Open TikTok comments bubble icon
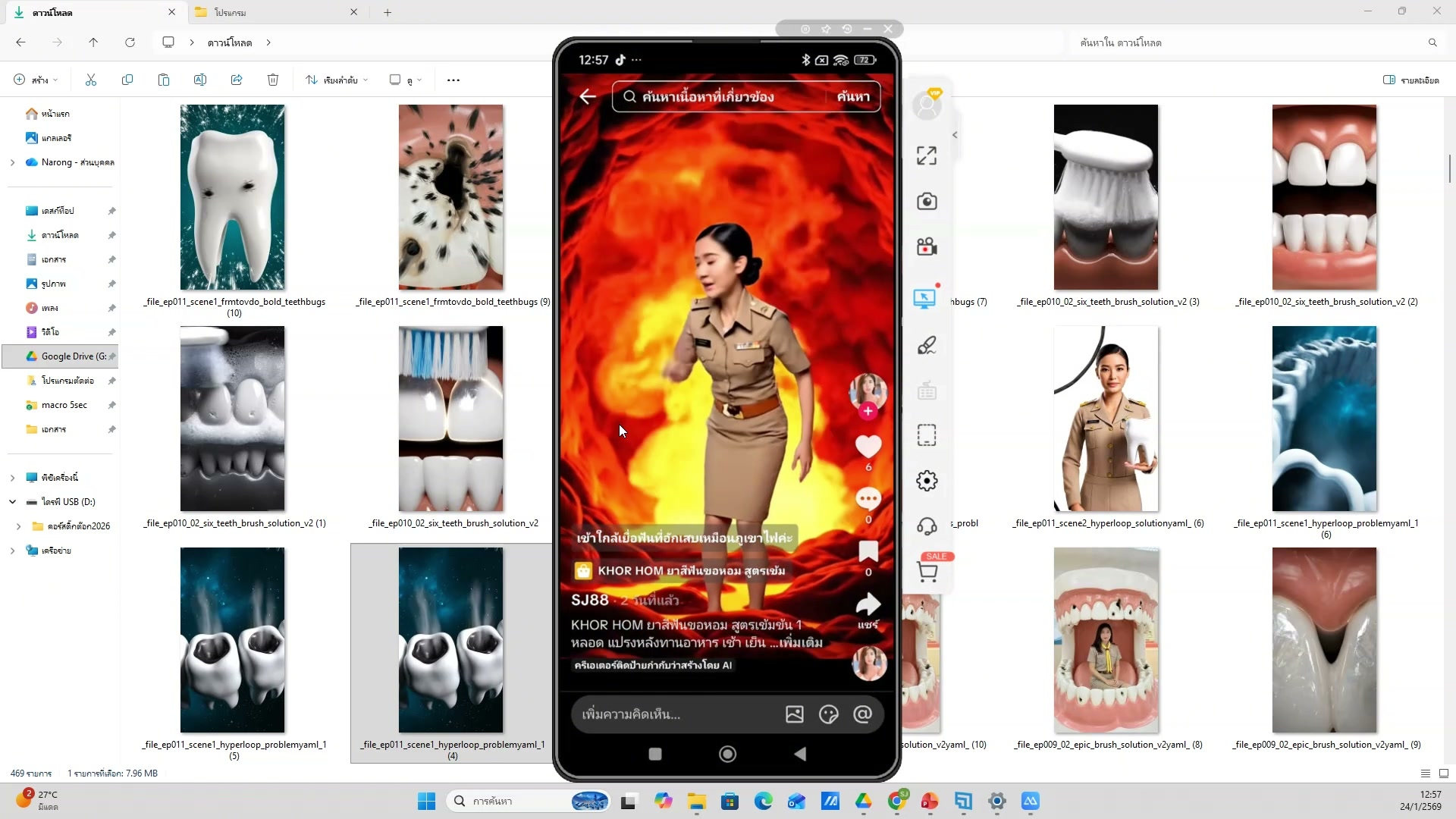 (868, 499)
